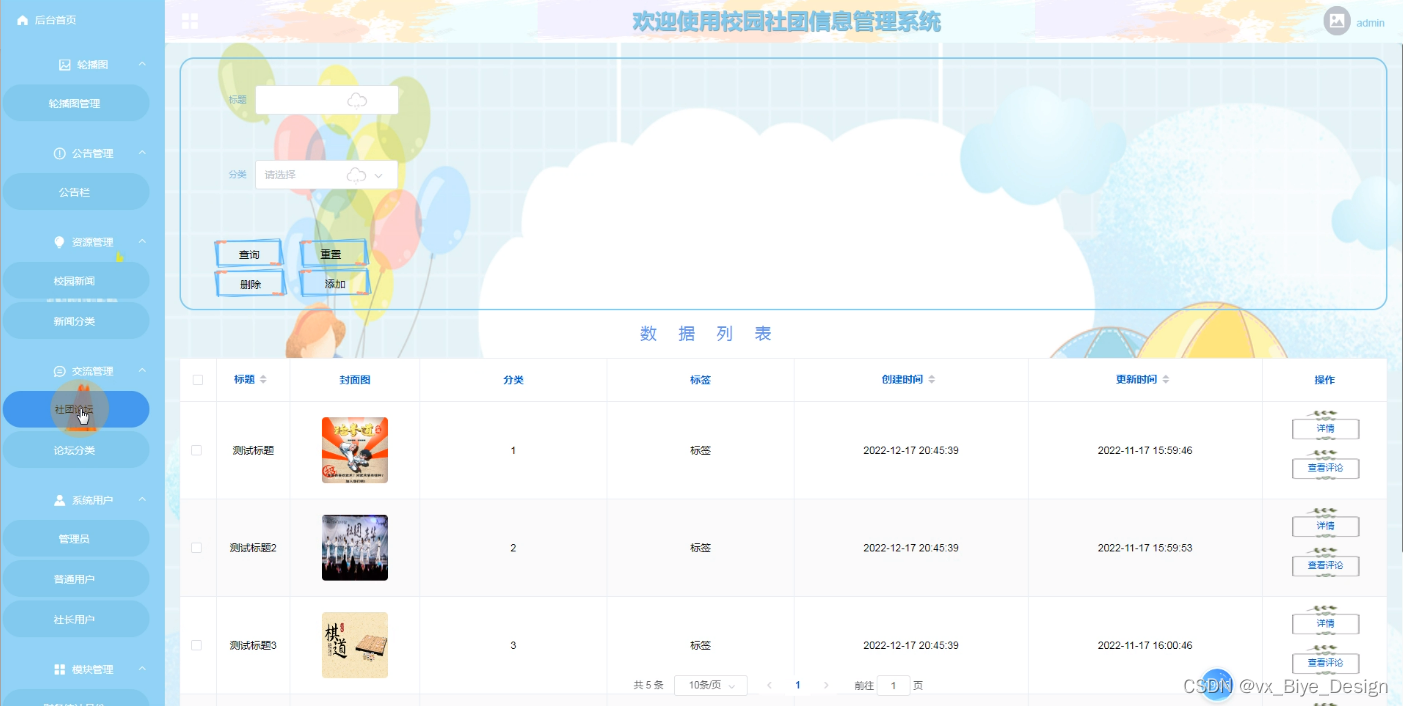
Task: Go to previous page with left arrow
Action: (x=769, y=685)
